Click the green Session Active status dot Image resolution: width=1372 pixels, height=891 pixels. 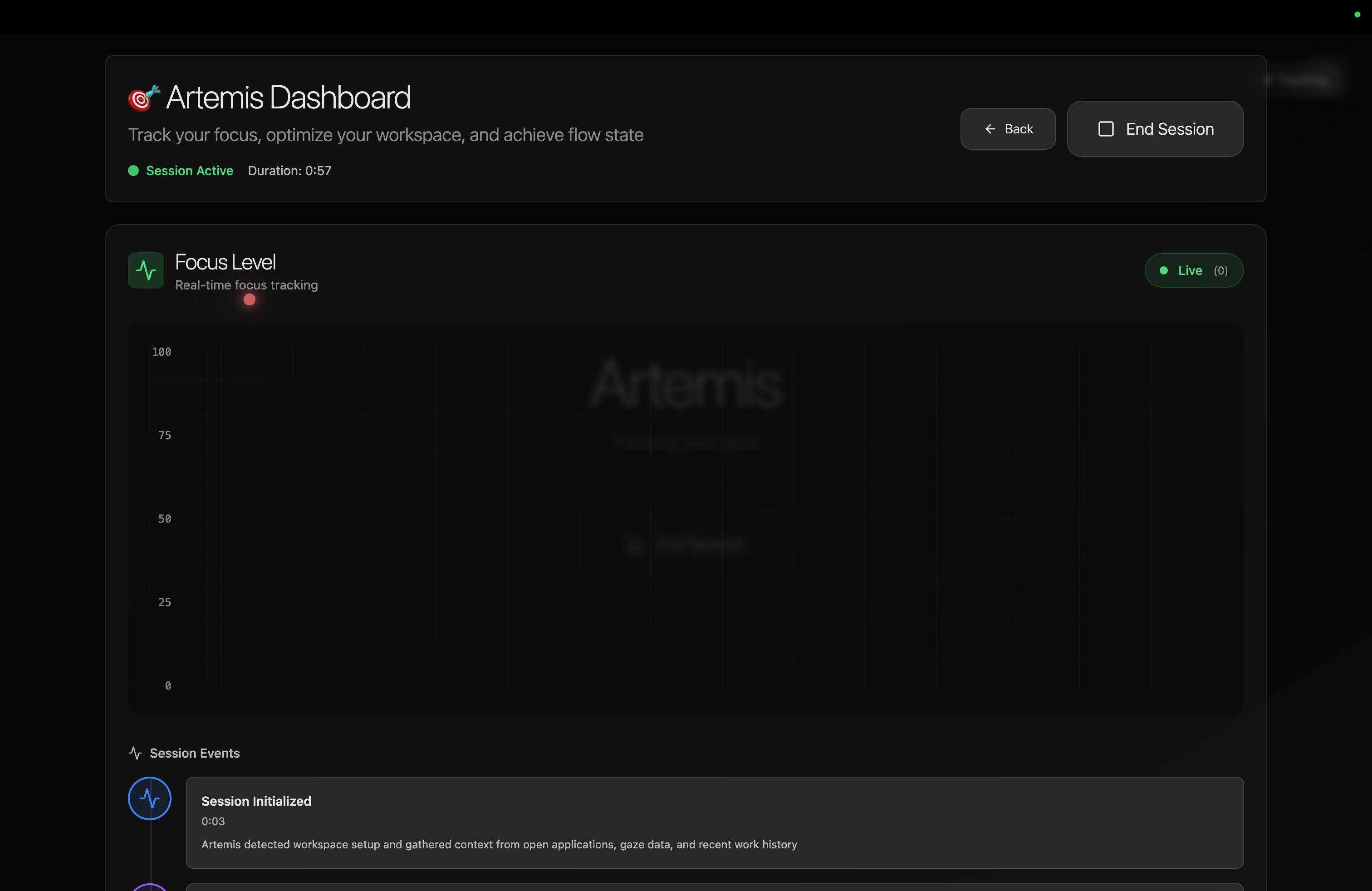pyautogui.click(x=133, y=171)
